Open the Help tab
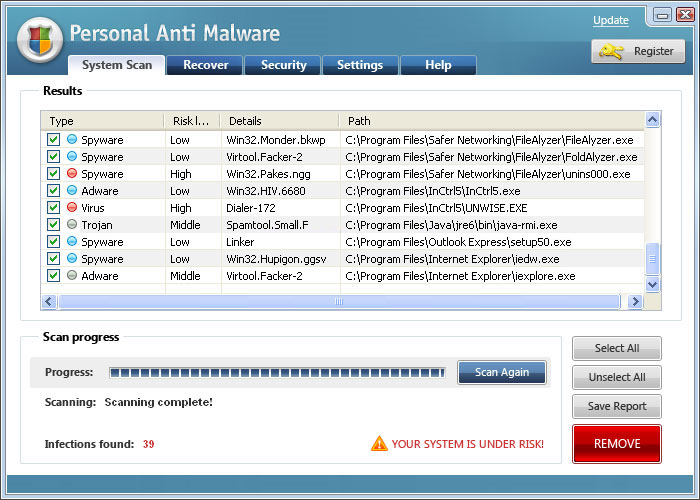Image resolution: width=700 pixels, height=500 pixels. [x=438, y=65]
